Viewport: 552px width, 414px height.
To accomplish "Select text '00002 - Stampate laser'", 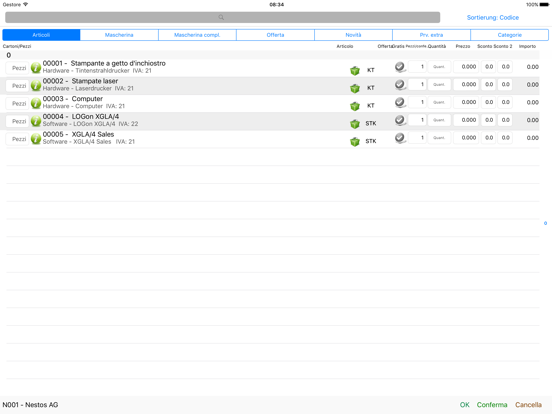I will (x=80, y=81).
